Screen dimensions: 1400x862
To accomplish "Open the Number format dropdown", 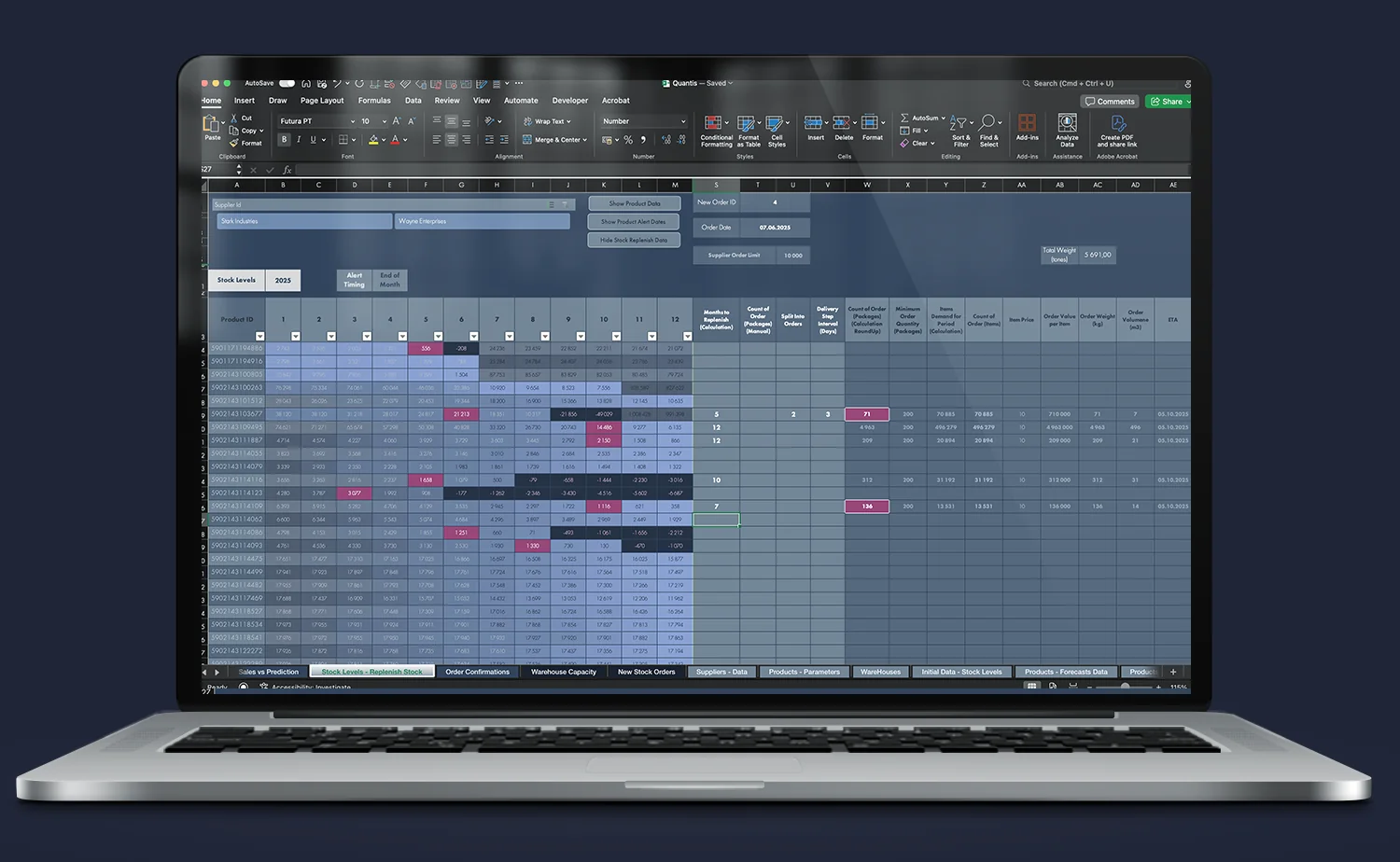I will (683, 121).
